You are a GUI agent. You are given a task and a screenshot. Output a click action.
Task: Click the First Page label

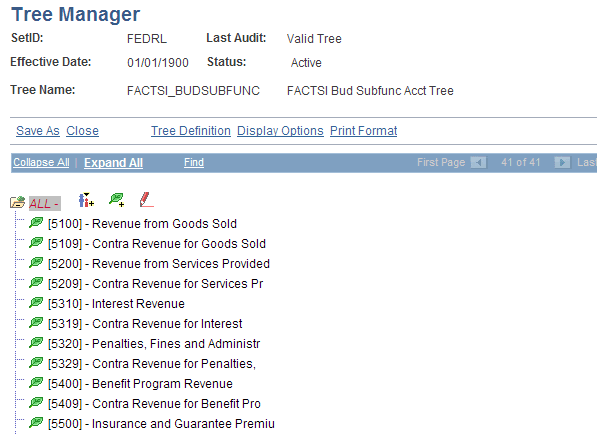[x=441, y=163]
